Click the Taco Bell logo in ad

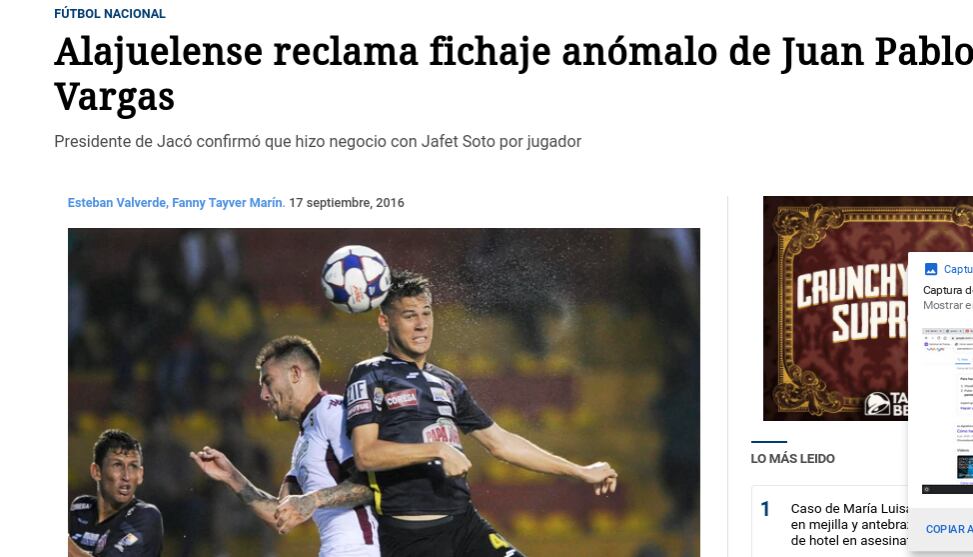[886, 403]
